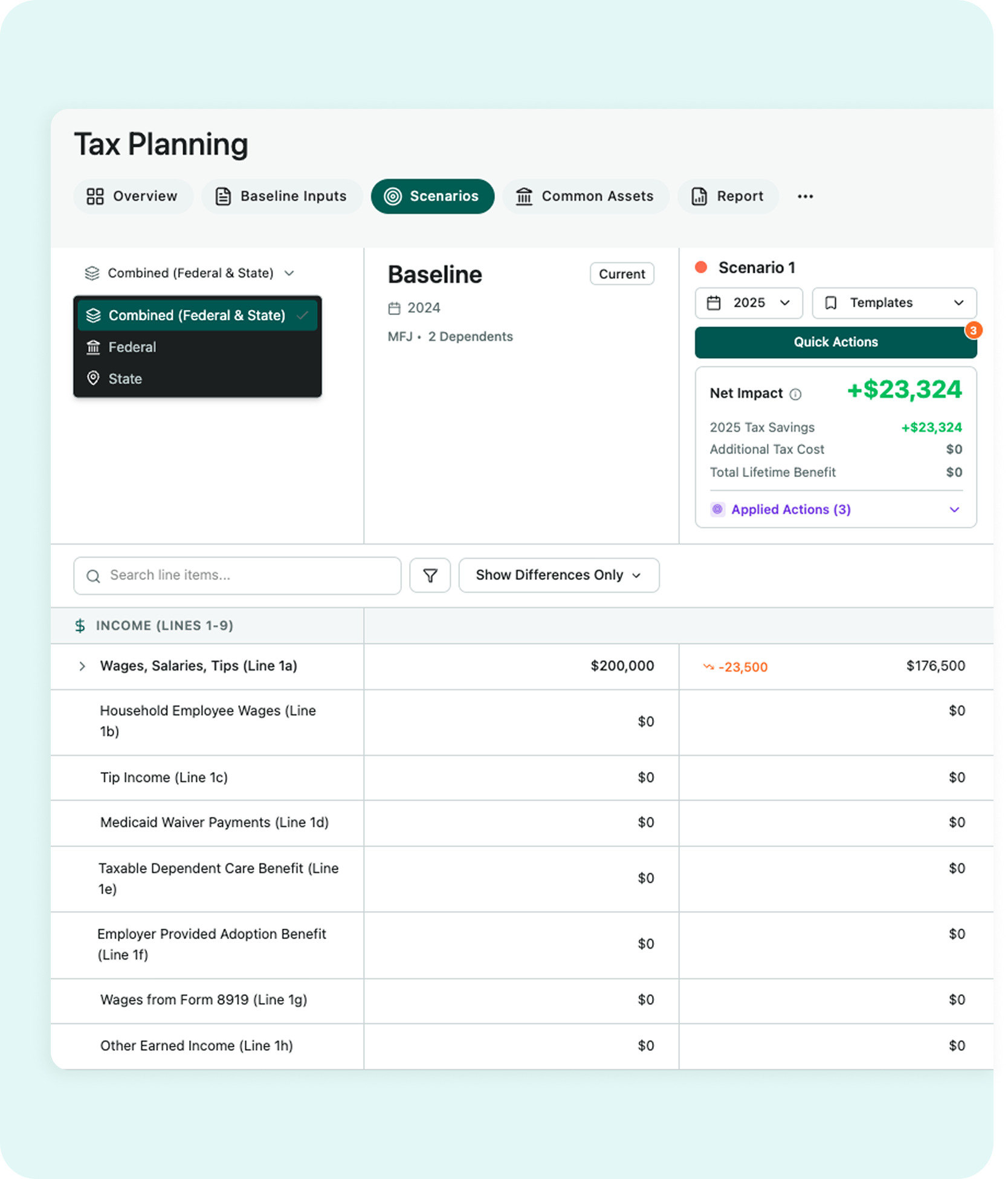
Task: Click the Income section dollar icon
Action: pyautogui.click(x=80, y=626)
